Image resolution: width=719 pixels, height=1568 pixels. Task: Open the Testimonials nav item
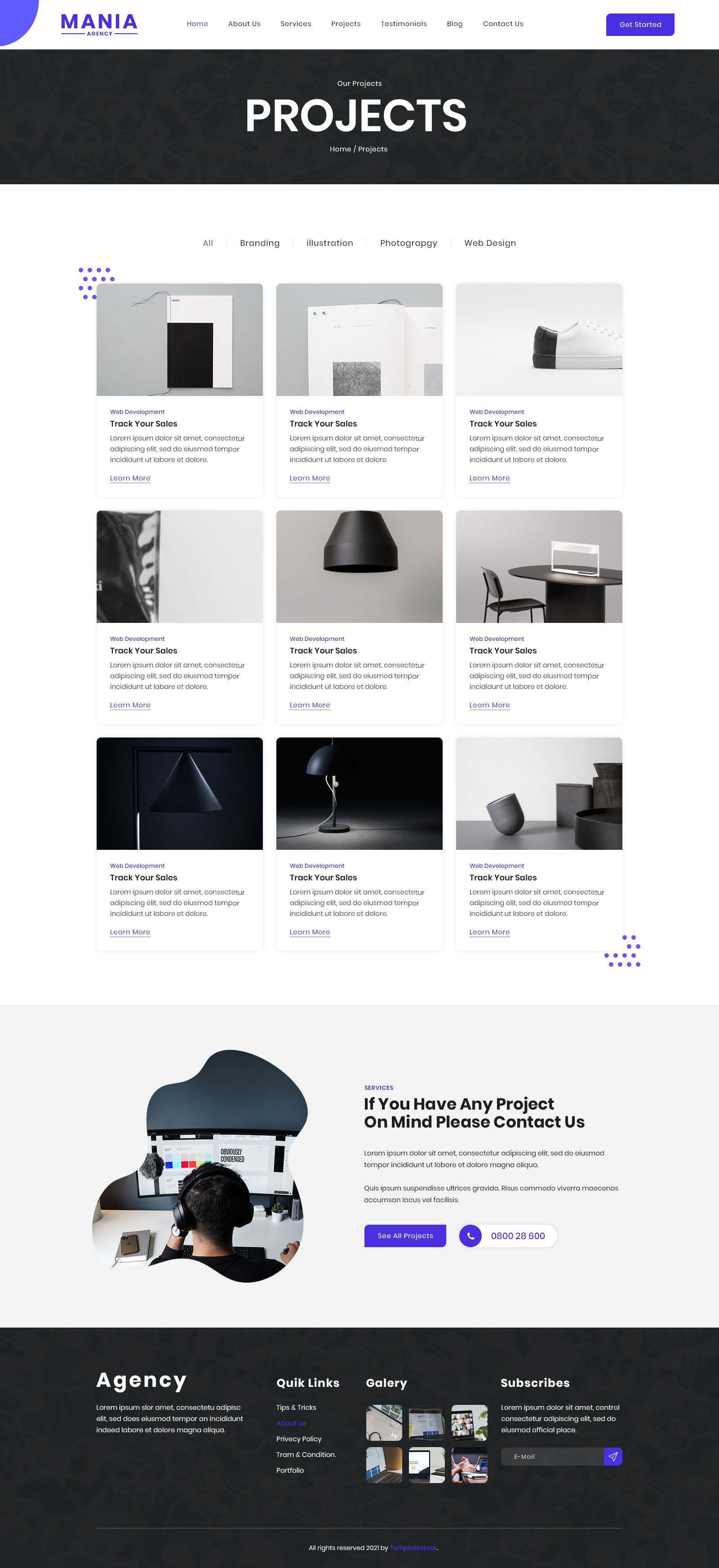point(404,24)
